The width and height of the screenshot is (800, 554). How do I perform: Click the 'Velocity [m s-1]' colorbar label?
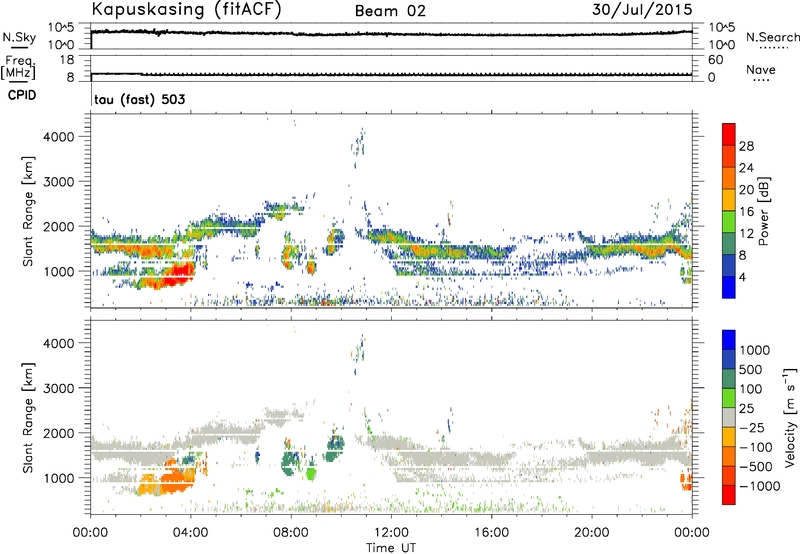coord(790,417)
